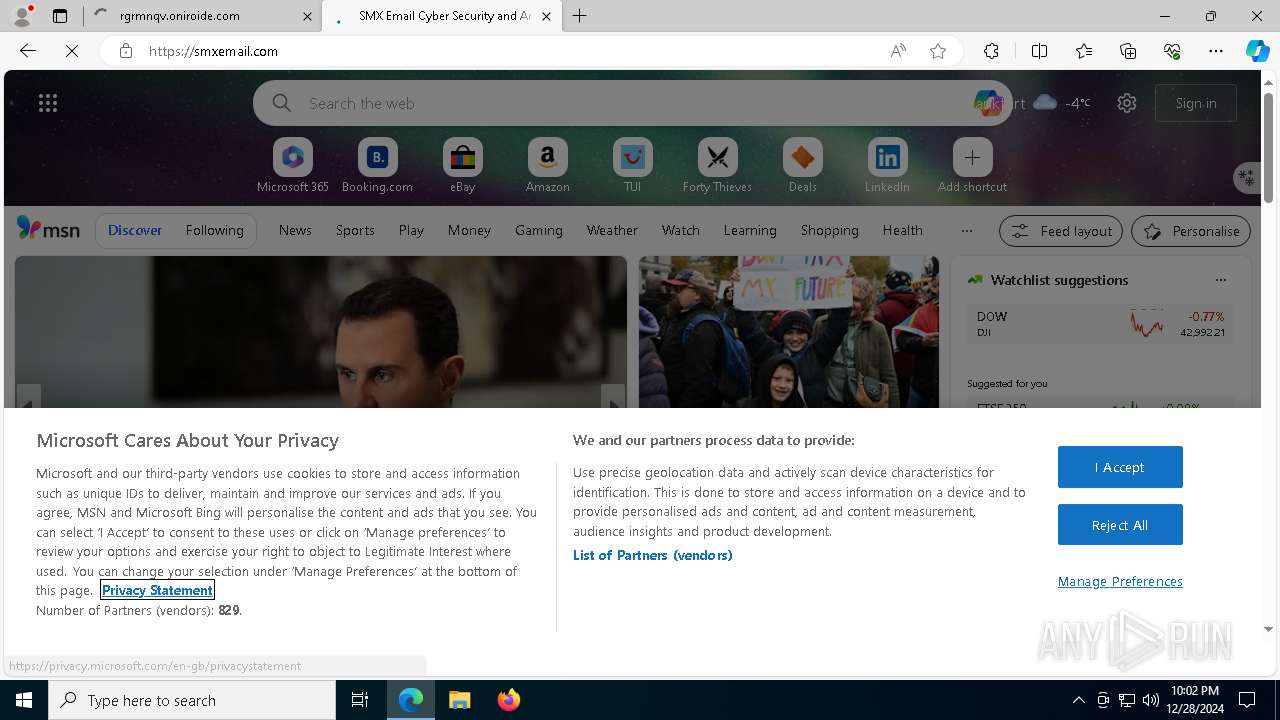Open the Learning category
The image size is (1280, 720).
click(x=750, y=230)
